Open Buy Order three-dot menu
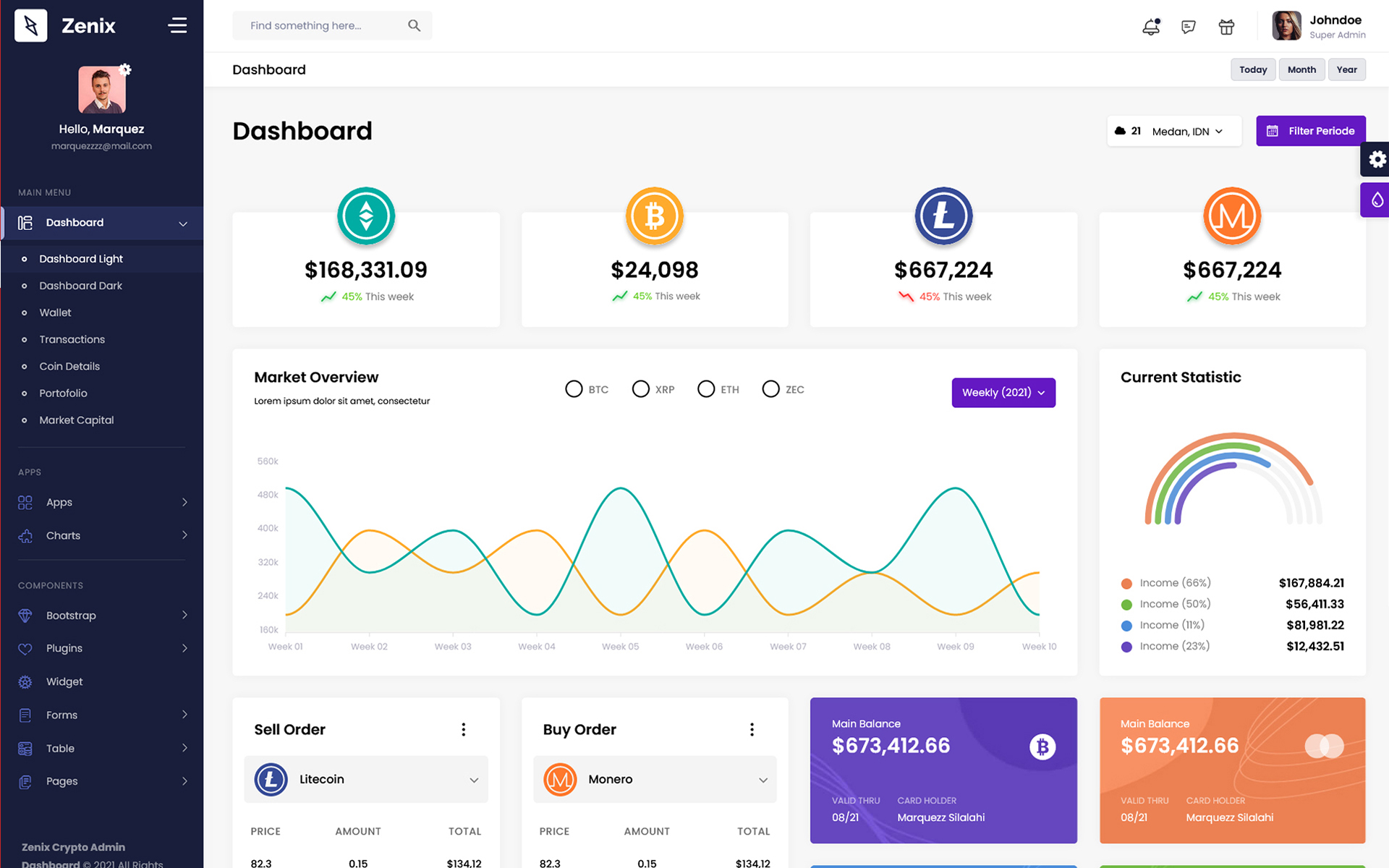Viewport: 1389px width, 868px height. click(x=752, y=729)
